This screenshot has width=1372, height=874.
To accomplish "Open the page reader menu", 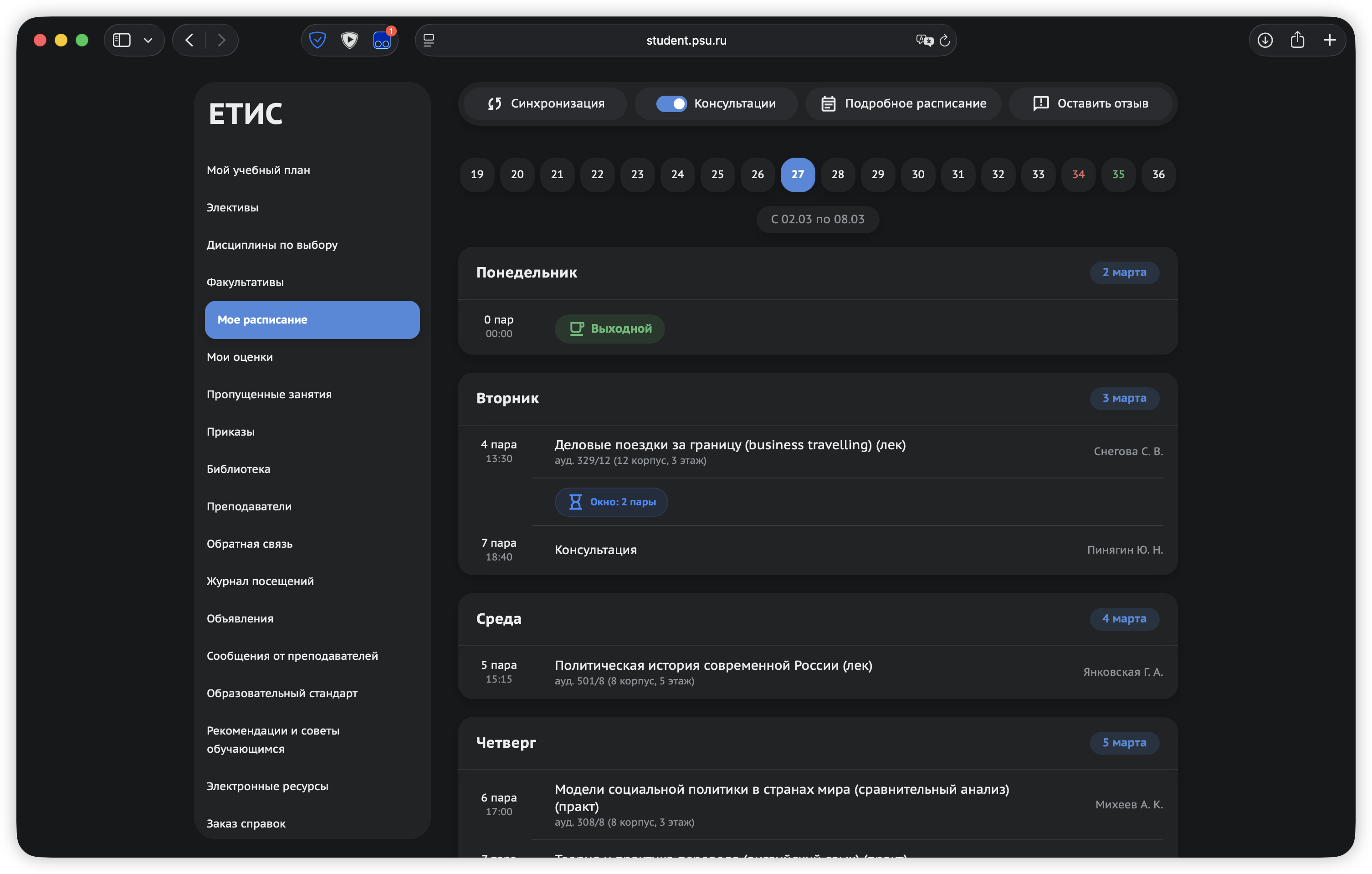I will [x=429, y=41].
